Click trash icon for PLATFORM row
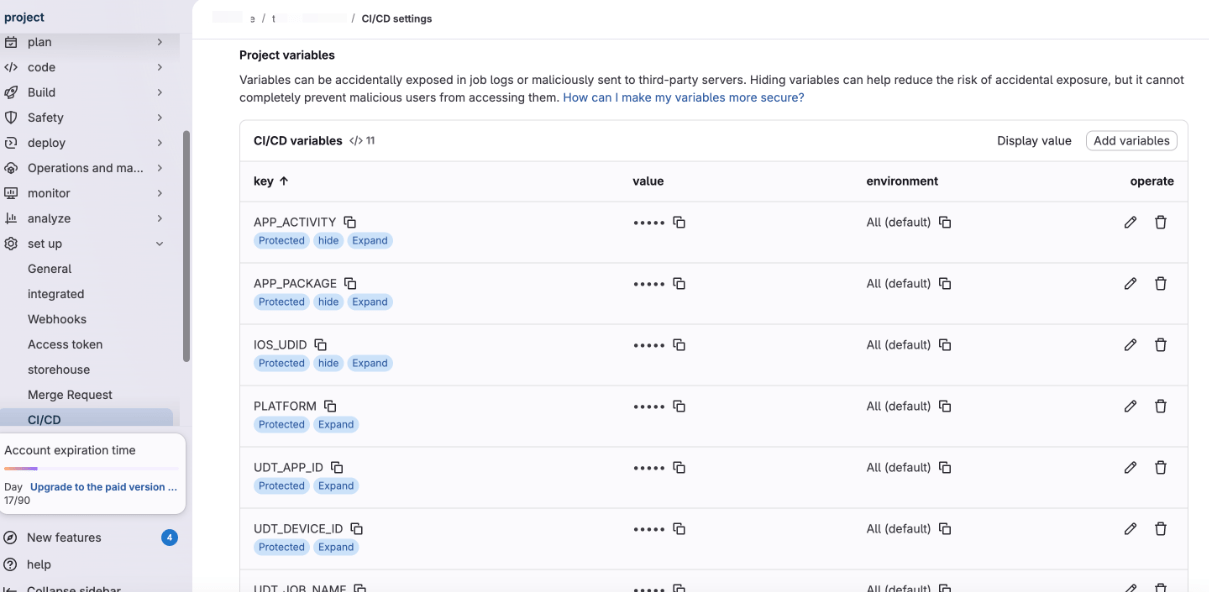Viewport: 1209px width, 592px height. point(1160,406)
